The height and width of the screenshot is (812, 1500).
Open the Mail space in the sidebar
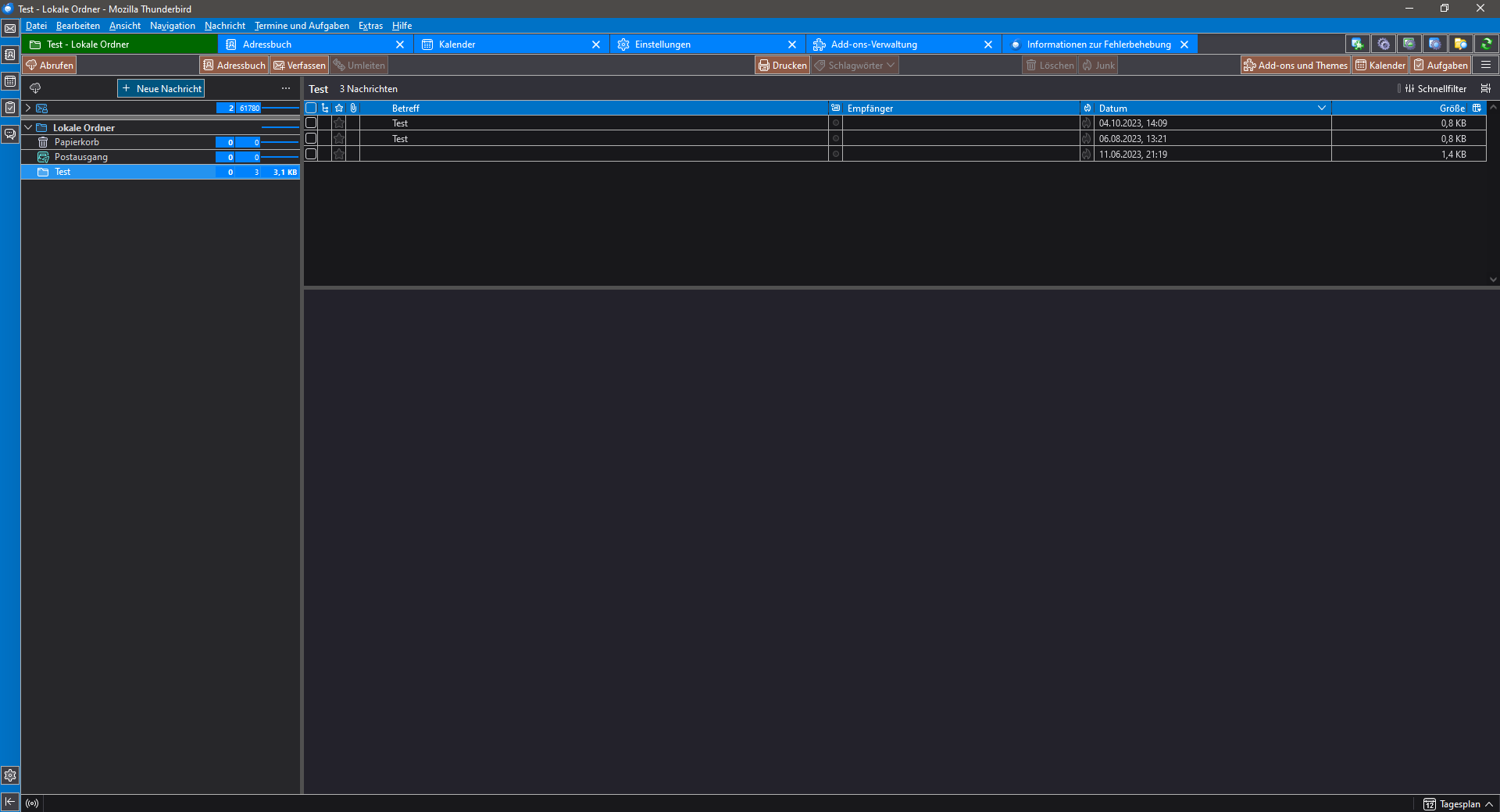10,29
